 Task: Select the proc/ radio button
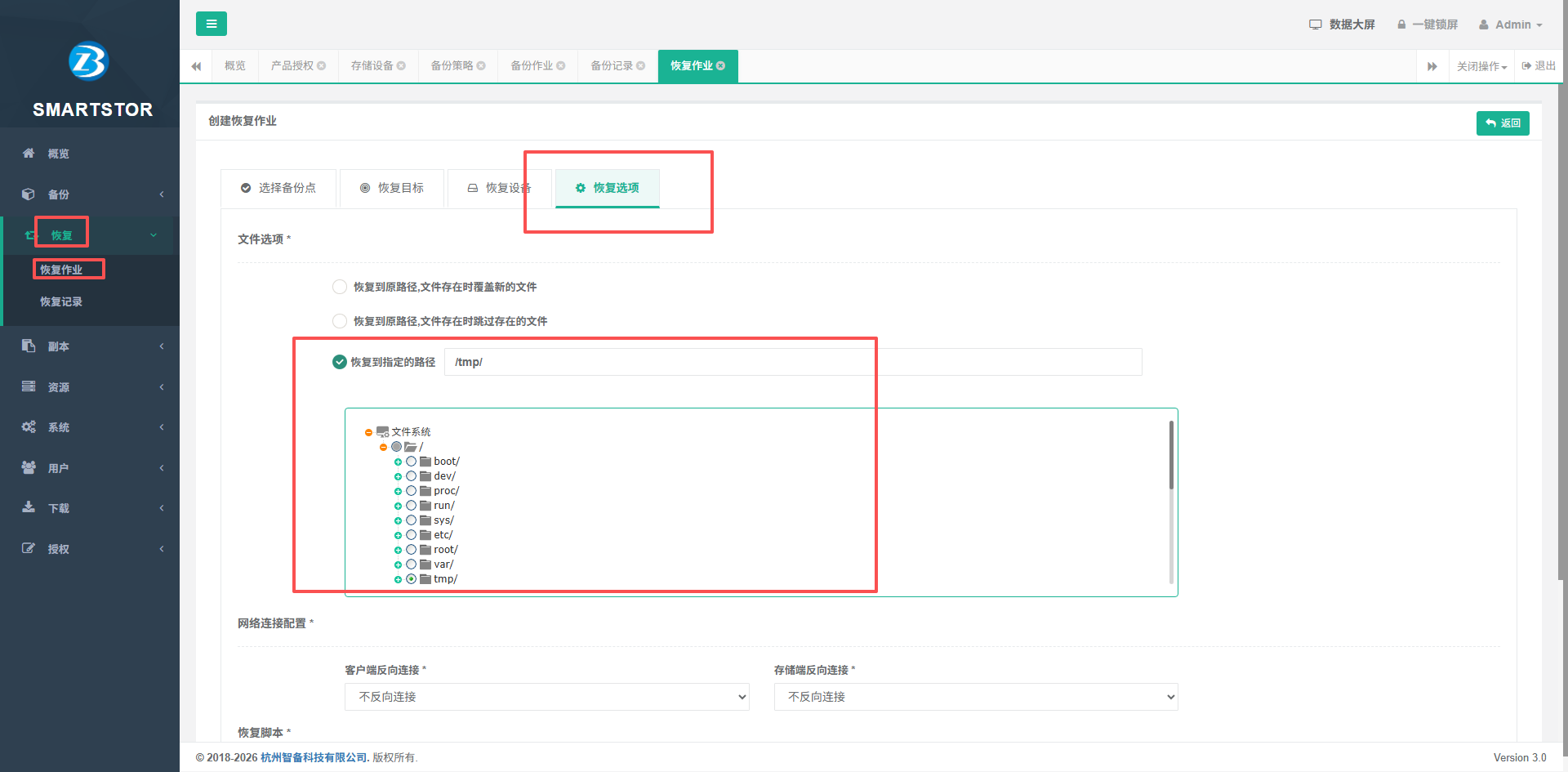412,491
